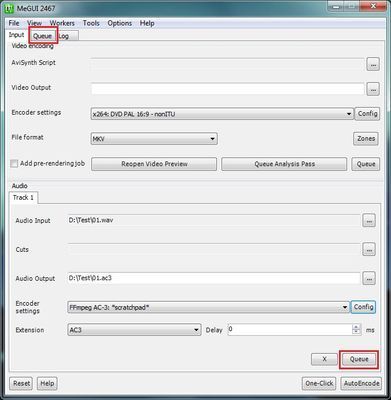Click Queue Analysis Pass

click(284, 164)
